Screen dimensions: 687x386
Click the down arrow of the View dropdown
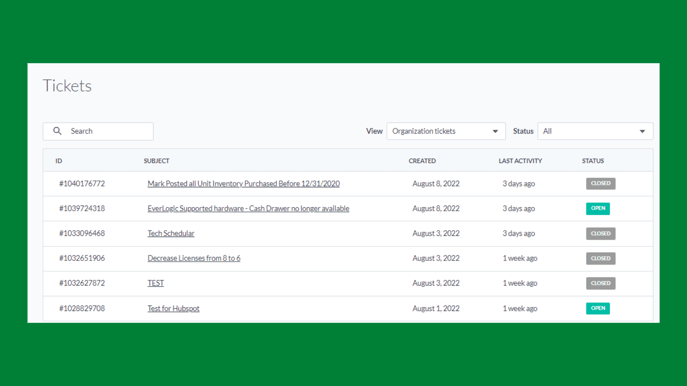tap(495, 131)
